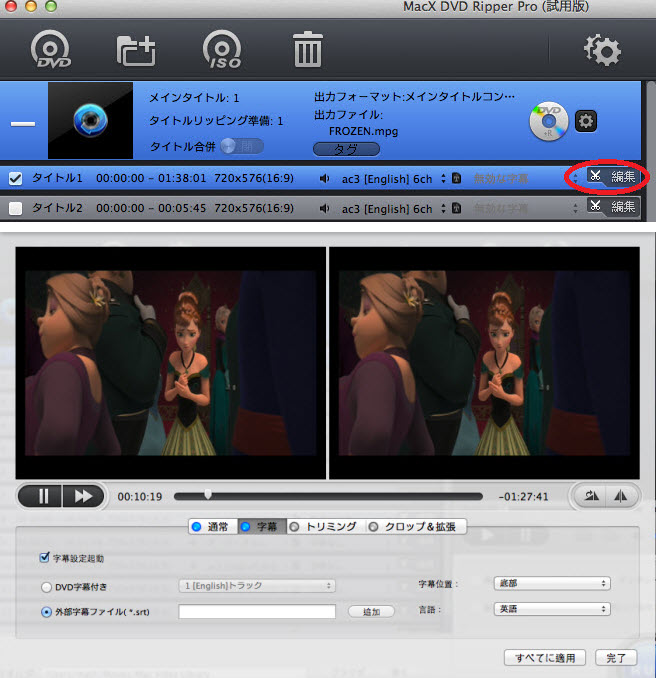Open the add folder icon in toolbar
The height and width of the screenshot is (678, 656).
coord(136,51)
